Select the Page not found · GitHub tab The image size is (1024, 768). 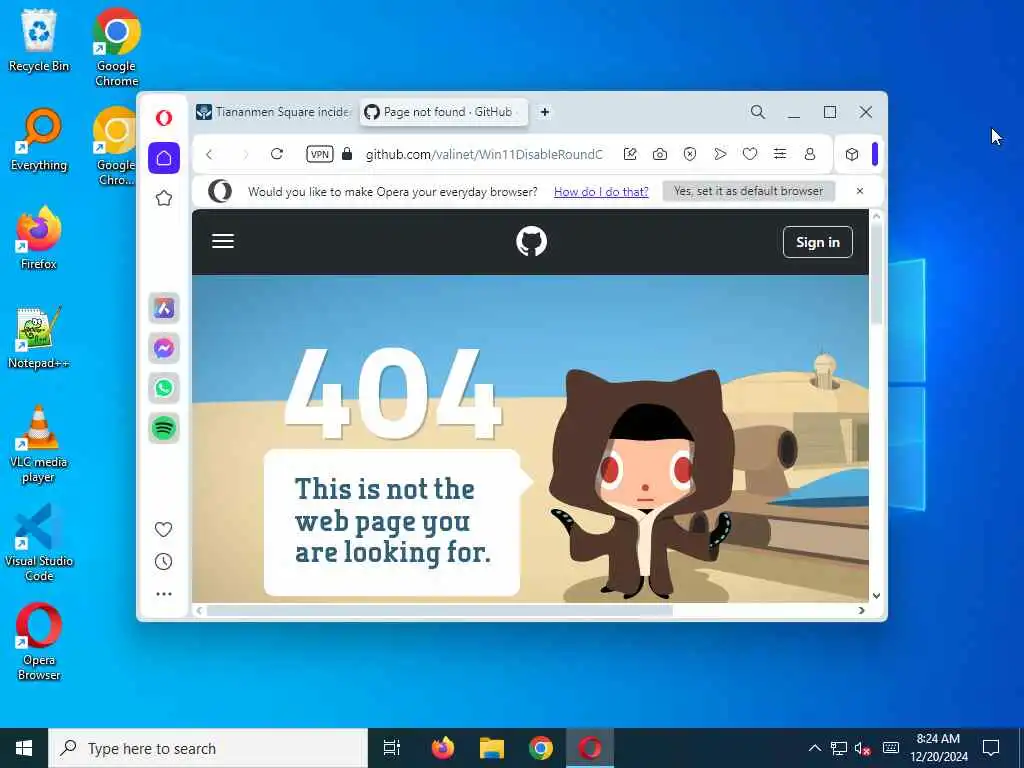click(443, 112)
